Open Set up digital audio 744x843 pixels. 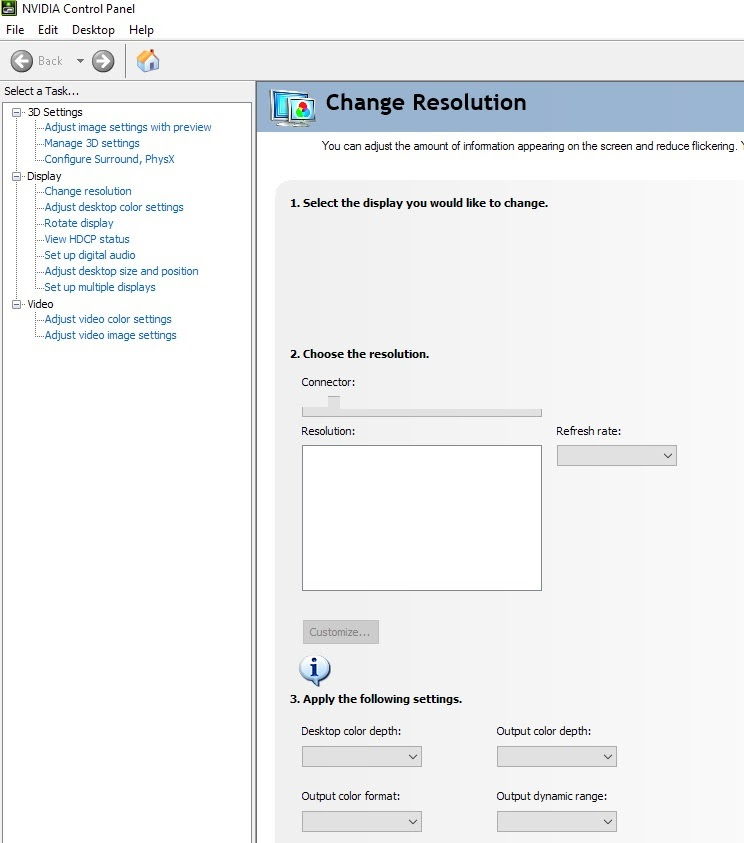pos(90,255)
